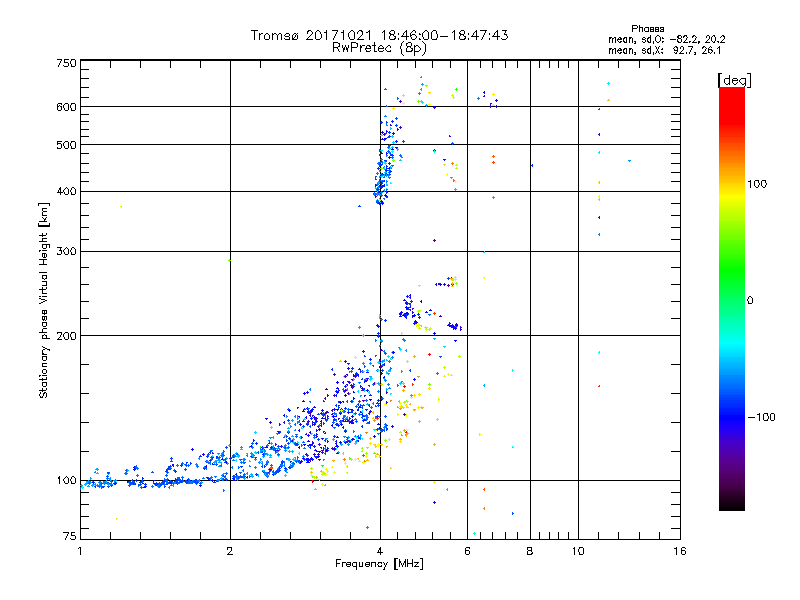Click the "mean, sd,O: -82.2, 20.2" line
Image resolution: width=800 pixels, height=600 pixels.
666,39
